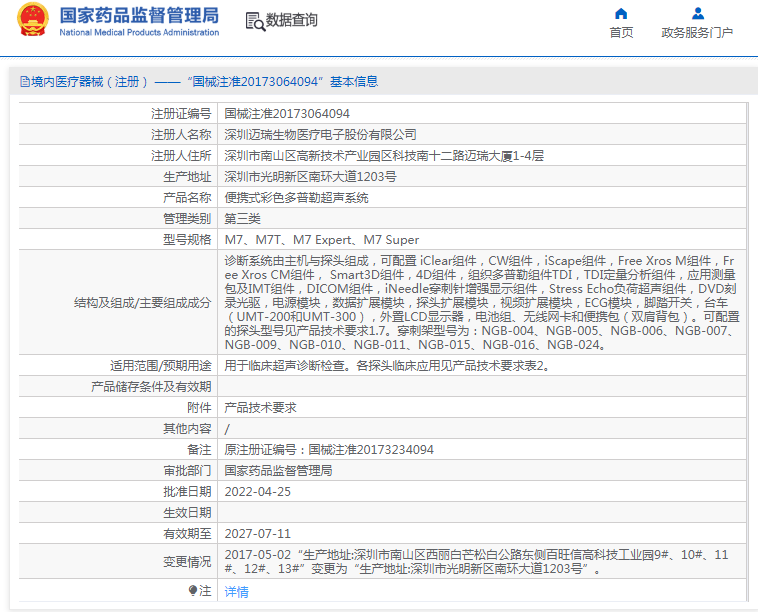The width and height of the screenshot is (758, 612).
Task: Click the 附件 row label
Action: click(199, 408)
